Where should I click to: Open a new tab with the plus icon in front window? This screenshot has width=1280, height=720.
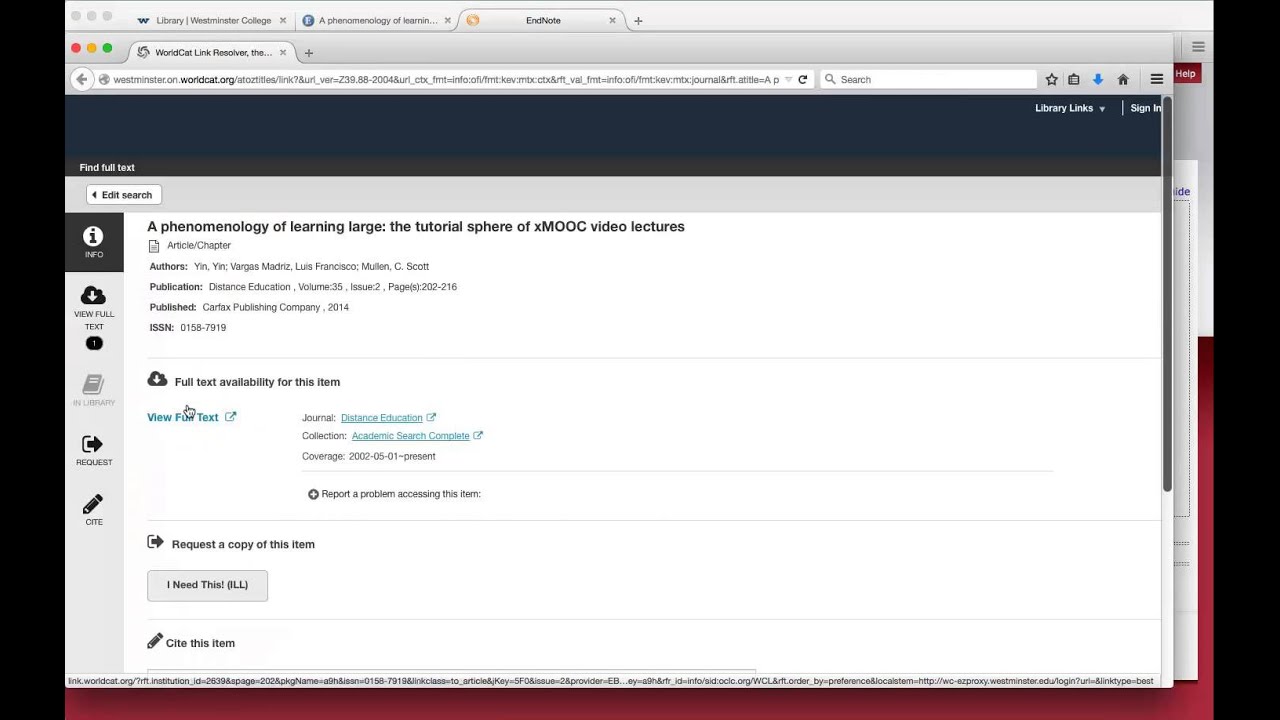click(x=308, y=52)
